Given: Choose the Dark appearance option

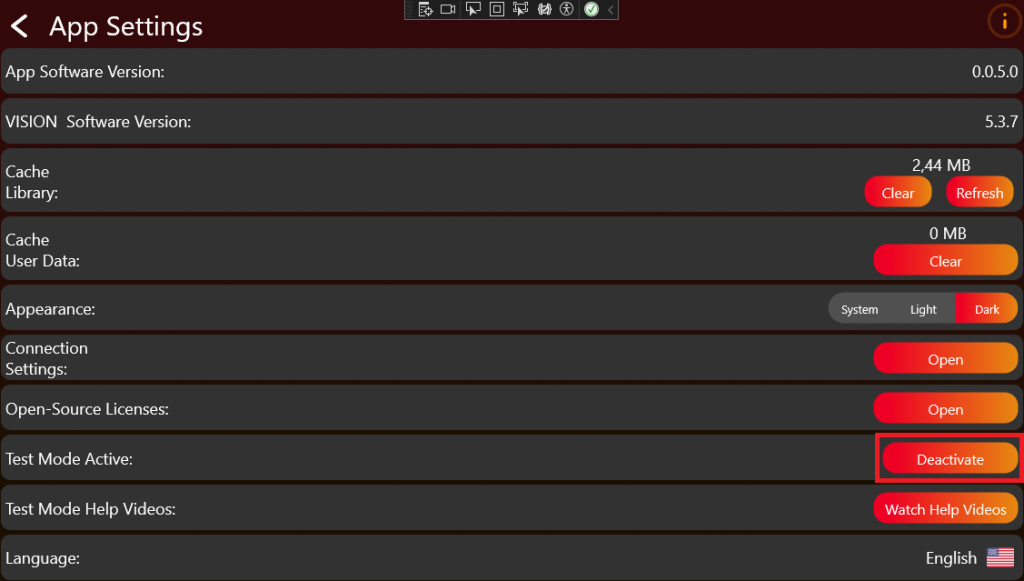Looking at the screenshot, I should coord(987,309).
